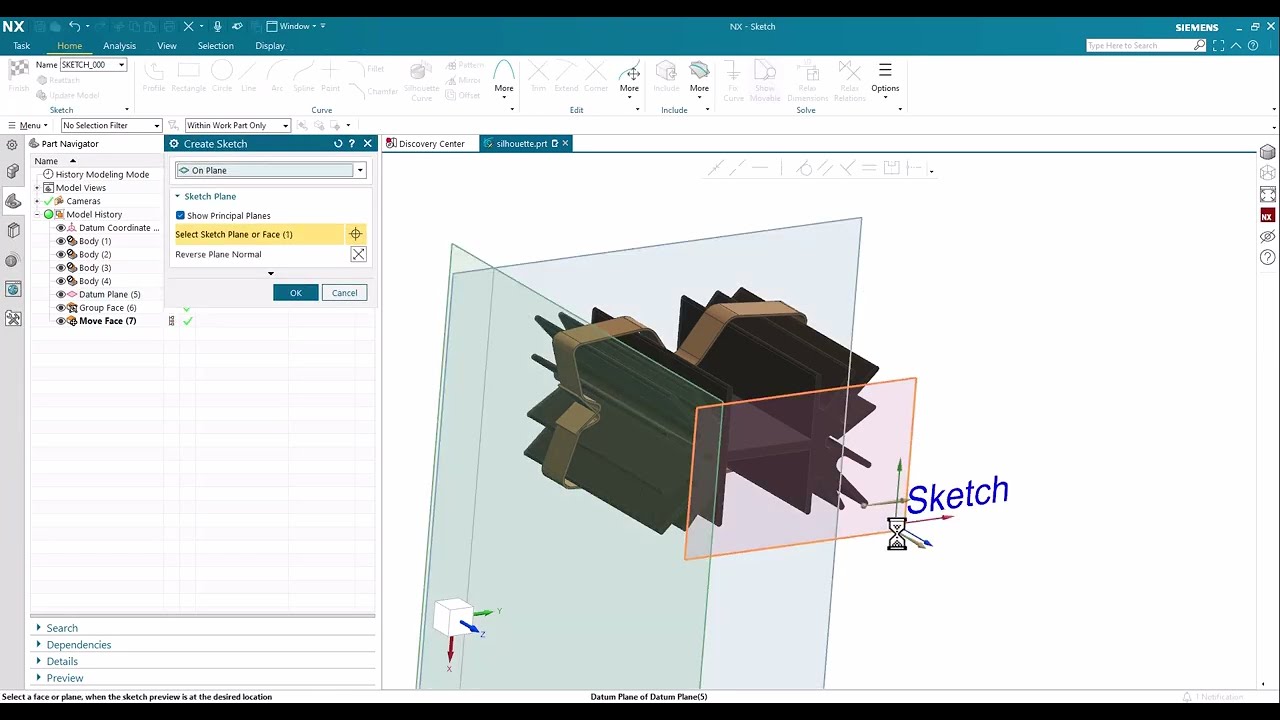The width and height of the screenshot is (1280, 720).
Task: Expand the Preview panel
Action: coord(39,678)
